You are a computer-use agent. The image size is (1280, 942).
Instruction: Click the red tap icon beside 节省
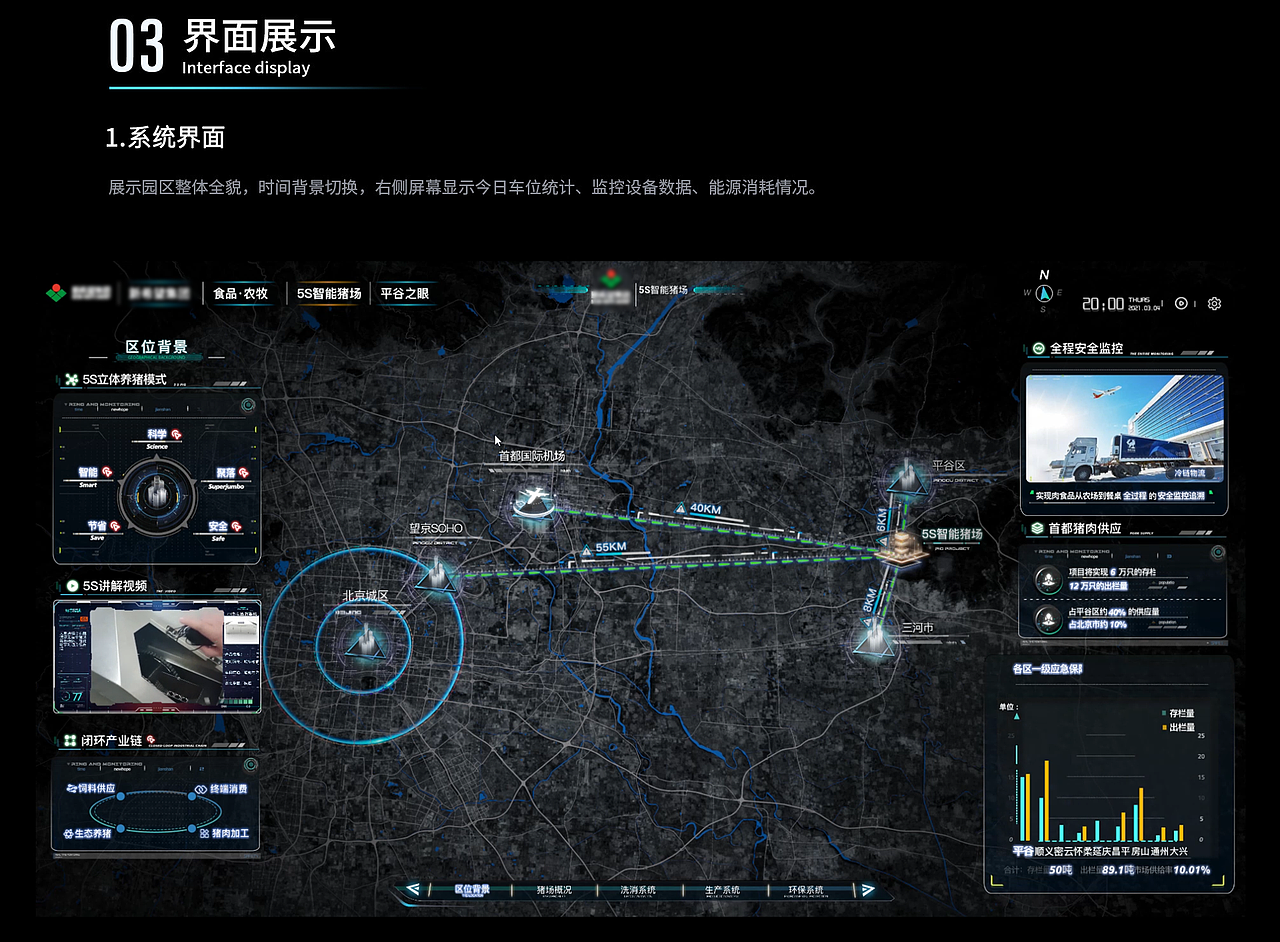[115, 526]
